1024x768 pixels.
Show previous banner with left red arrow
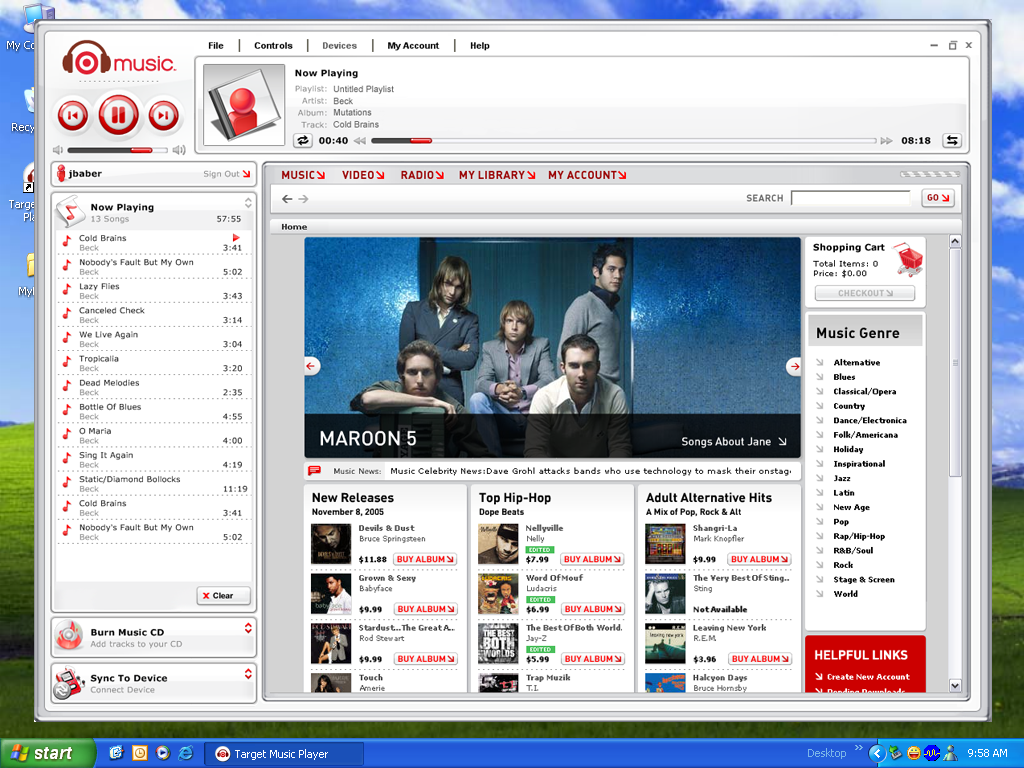312,366
